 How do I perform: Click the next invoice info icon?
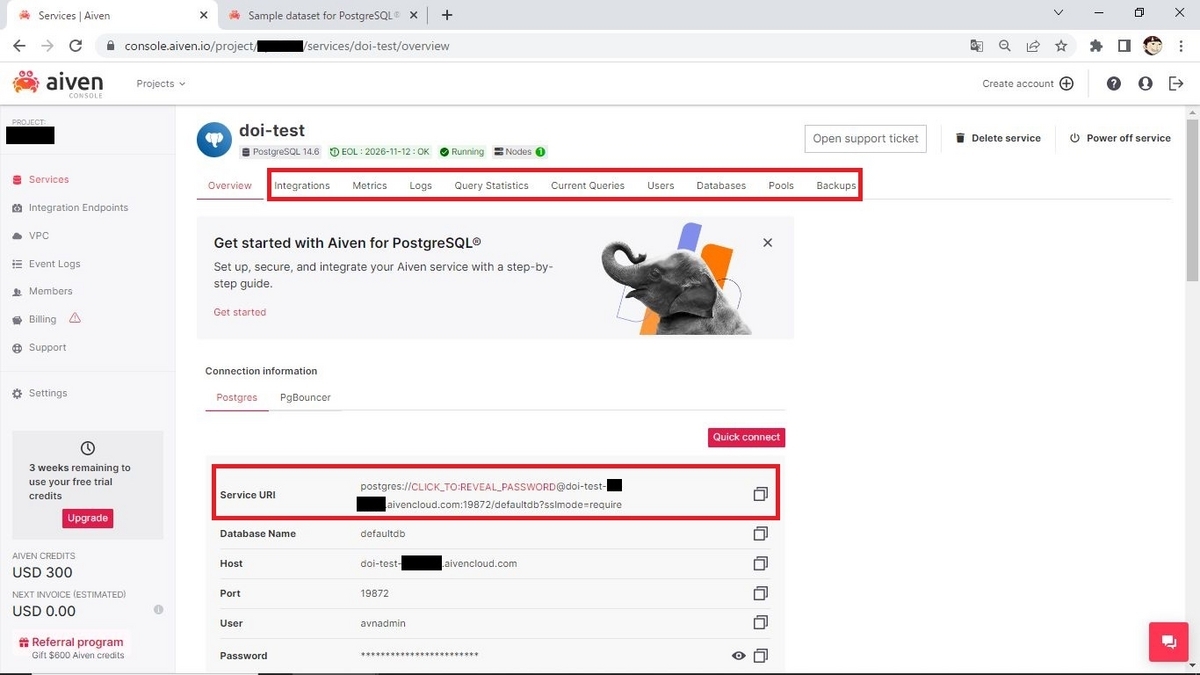coord(158,610)
